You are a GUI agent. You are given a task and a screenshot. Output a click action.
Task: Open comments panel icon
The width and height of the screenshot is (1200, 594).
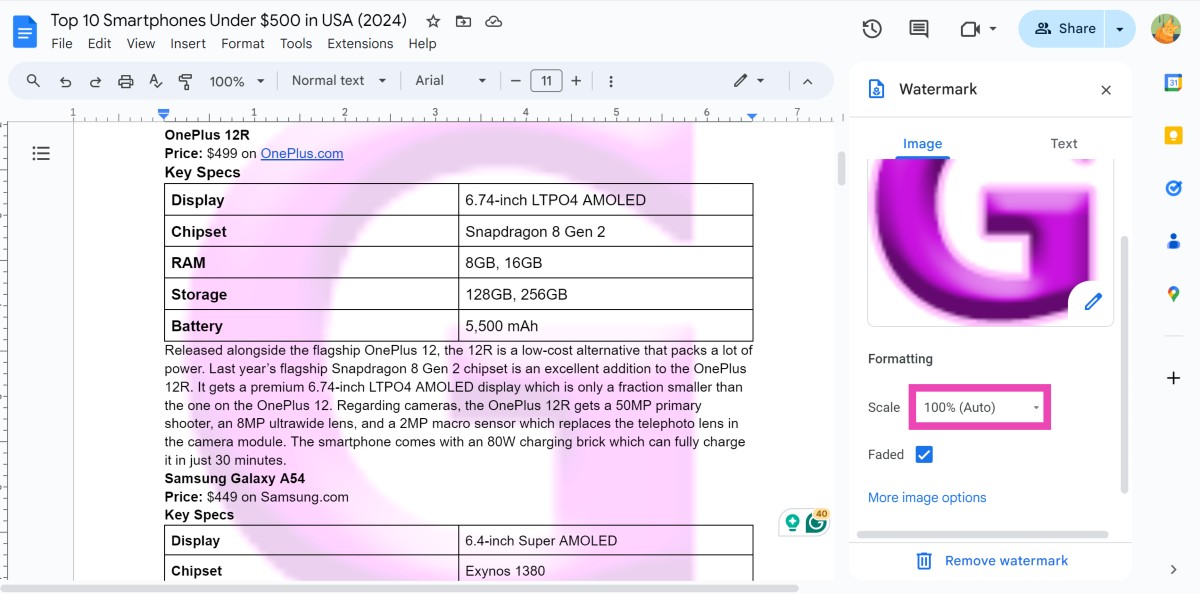point(918,29)
